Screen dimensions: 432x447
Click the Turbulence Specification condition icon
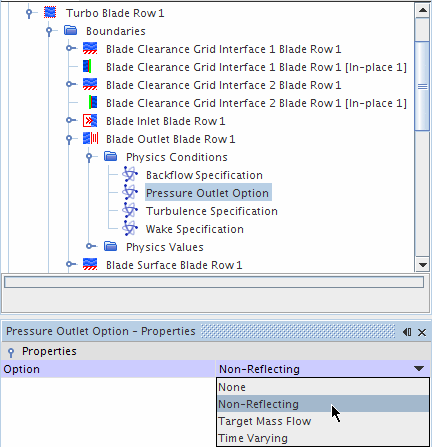coord(130,211)
